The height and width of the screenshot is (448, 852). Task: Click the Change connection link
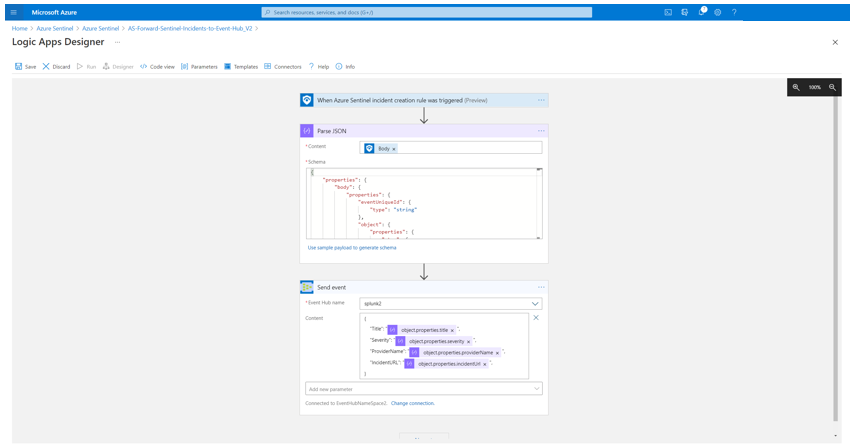click(413, 403)
